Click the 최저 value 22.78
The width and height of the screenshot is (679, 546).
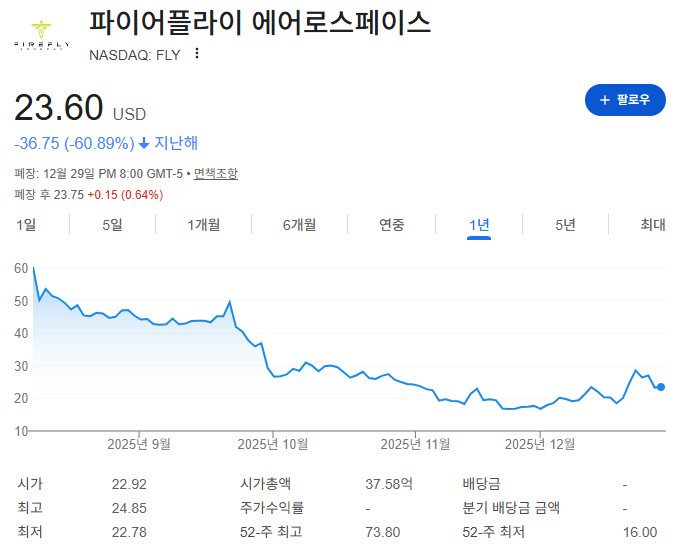pos(129,532)
